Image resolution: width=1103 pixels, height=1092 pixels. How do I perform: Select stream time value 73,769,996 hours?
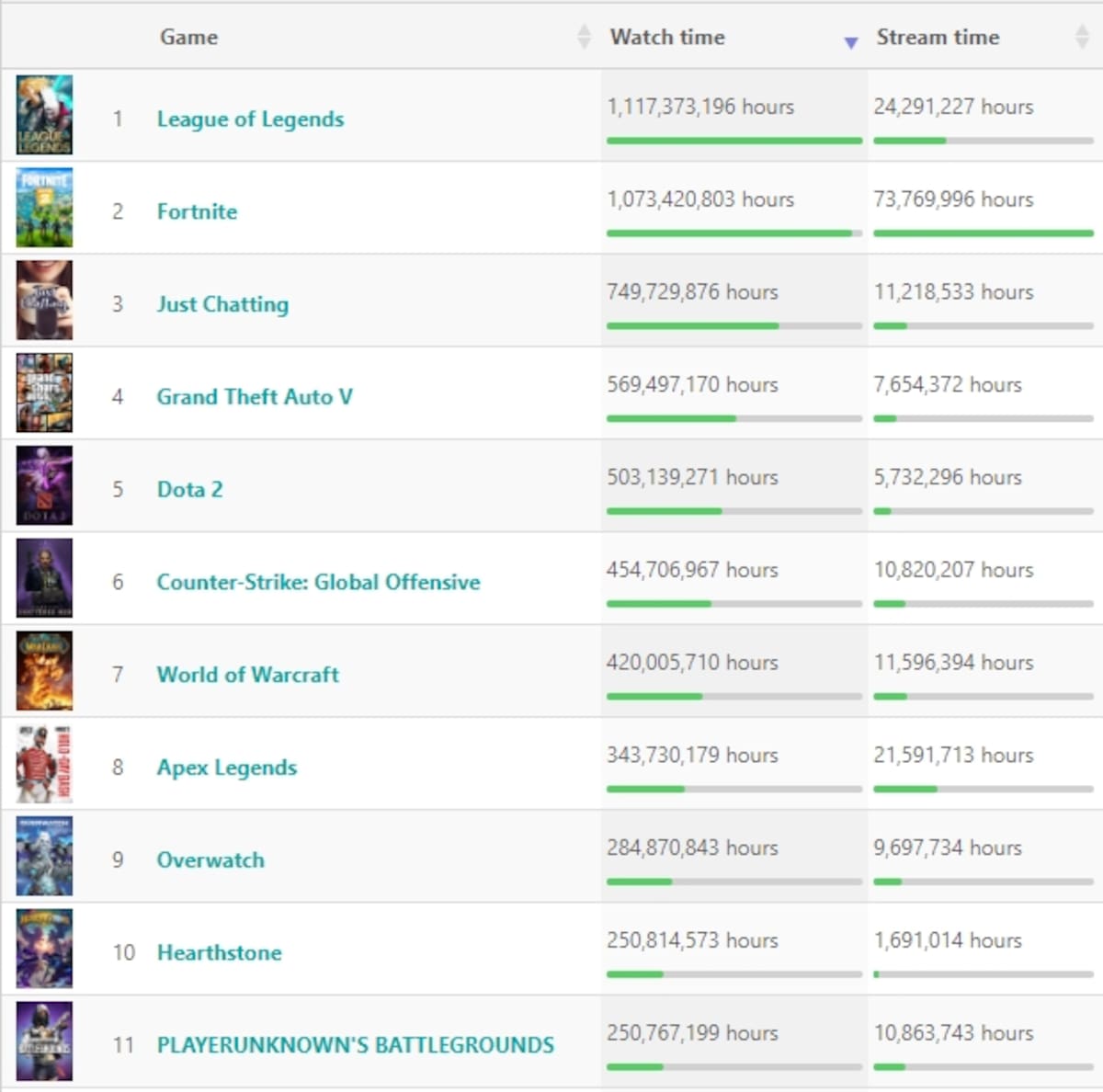(x=953, y=199)
